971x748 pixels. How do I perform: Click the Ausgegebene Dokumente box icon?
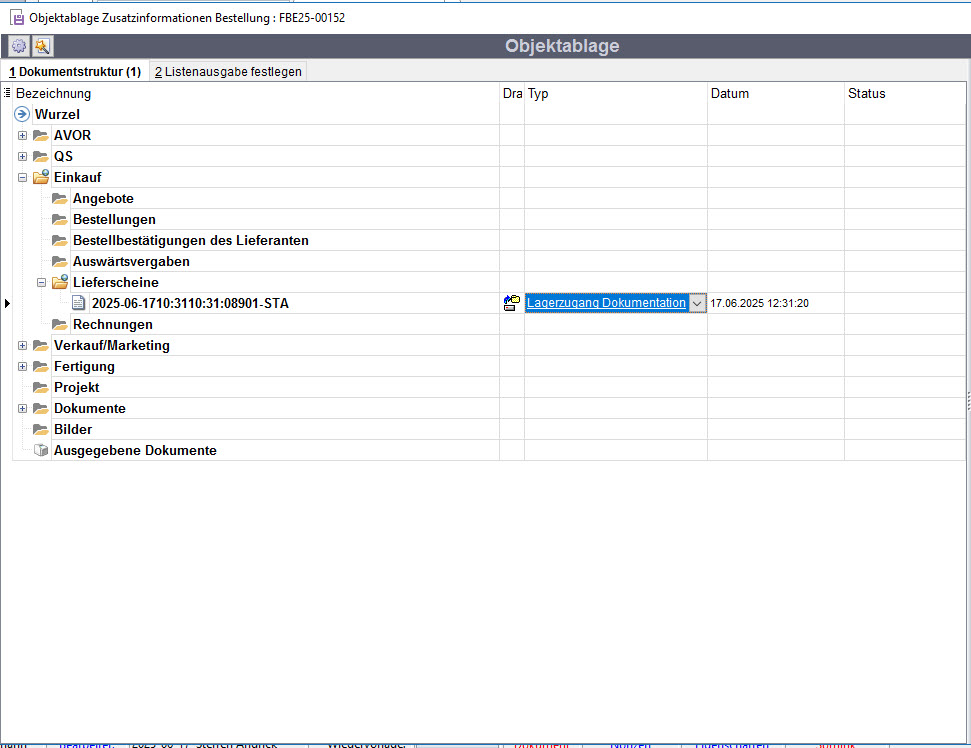pyautogui.click(x=41, y=450)
